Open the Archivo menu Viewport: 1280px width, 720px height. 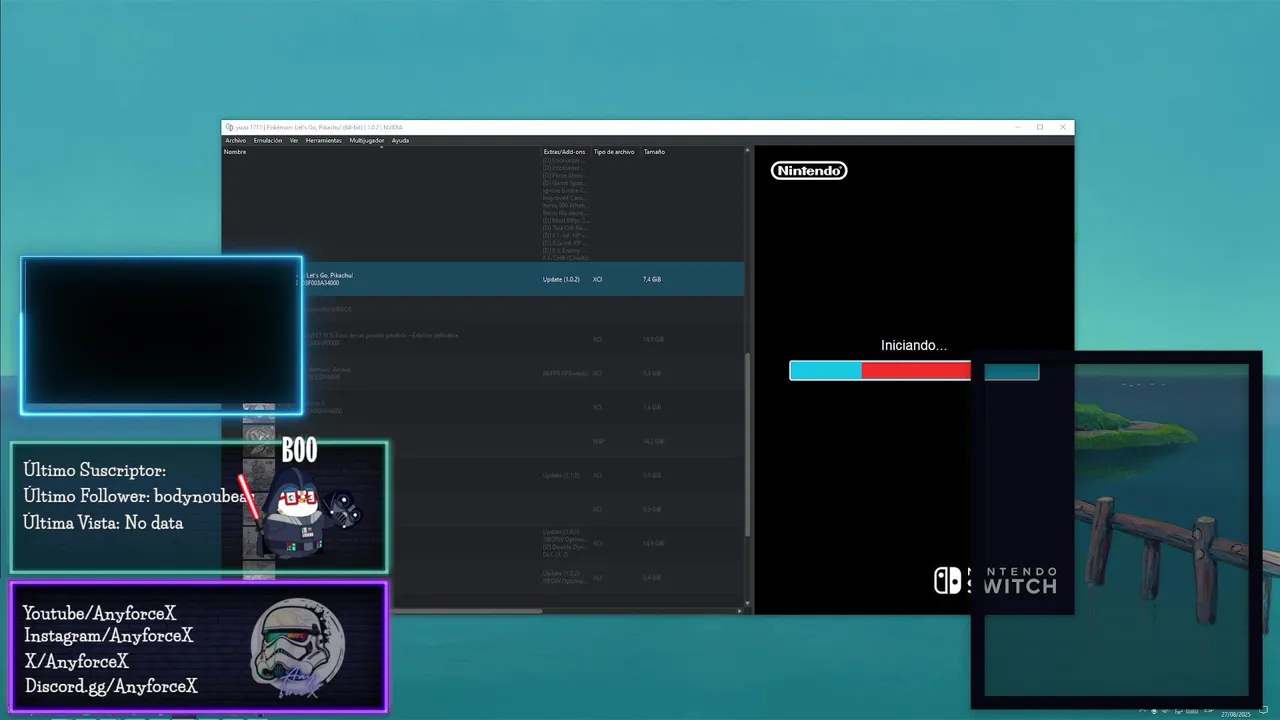point(235,141)
